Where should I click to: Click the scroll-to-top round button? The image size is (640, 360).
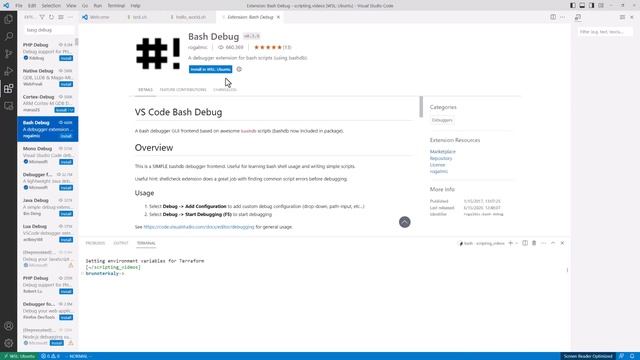(x=404, y=222)
